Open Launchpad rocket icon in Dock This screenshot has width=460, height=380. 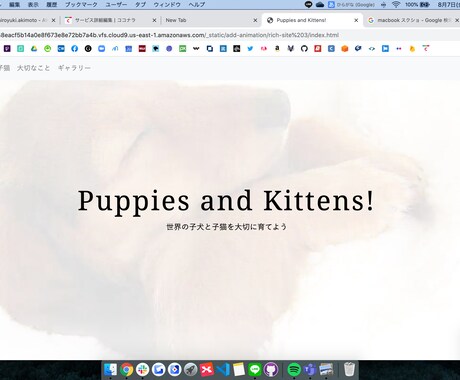coord(191,369)
